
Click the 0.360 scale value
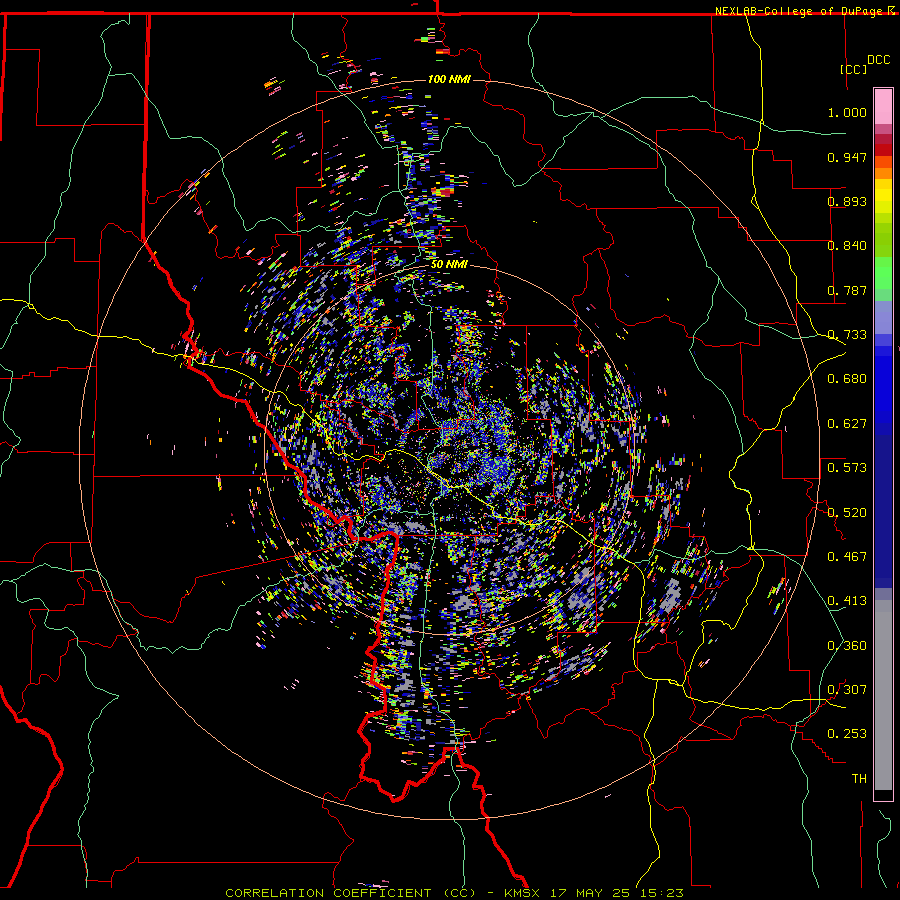click(x=847, y=646)
